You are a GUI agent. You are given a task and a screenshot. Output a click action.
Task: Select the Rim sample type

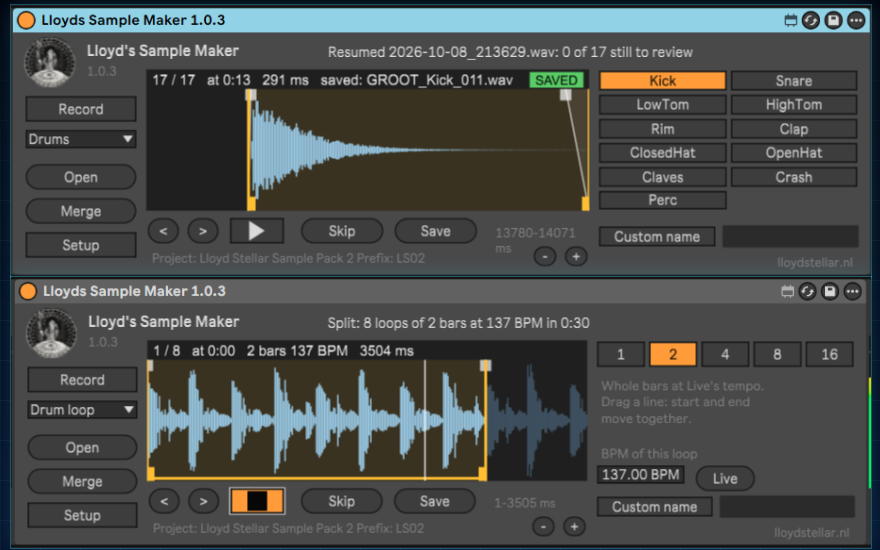(x=662, y=129)
